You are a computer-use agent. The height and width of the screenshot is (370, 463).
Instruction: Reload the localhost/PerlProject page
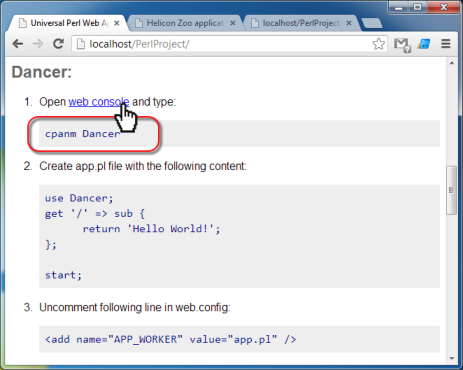[x=58, y=44]
